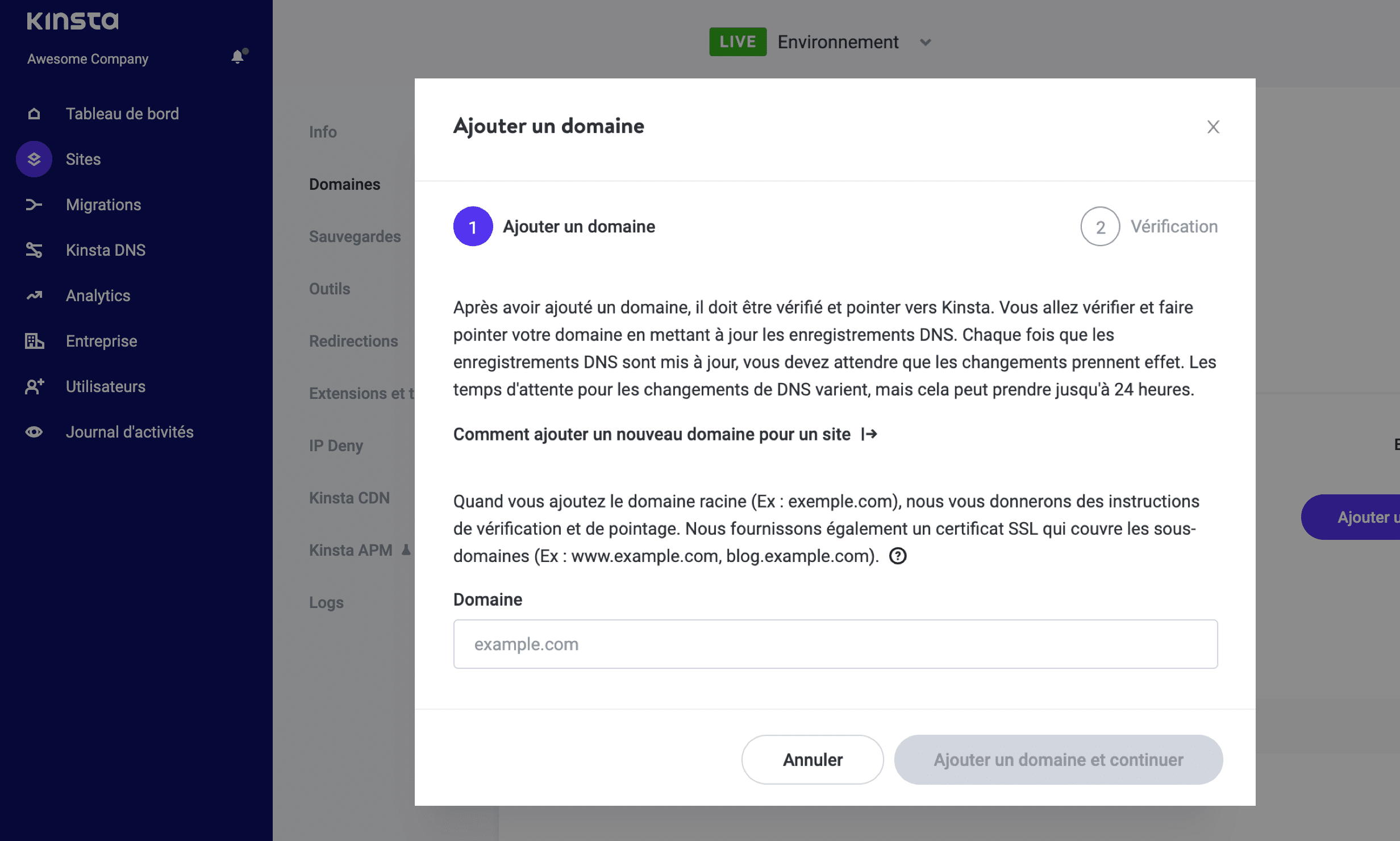Open the SSL help question-mark icon
1400x841 pixels.
[898, 556]
